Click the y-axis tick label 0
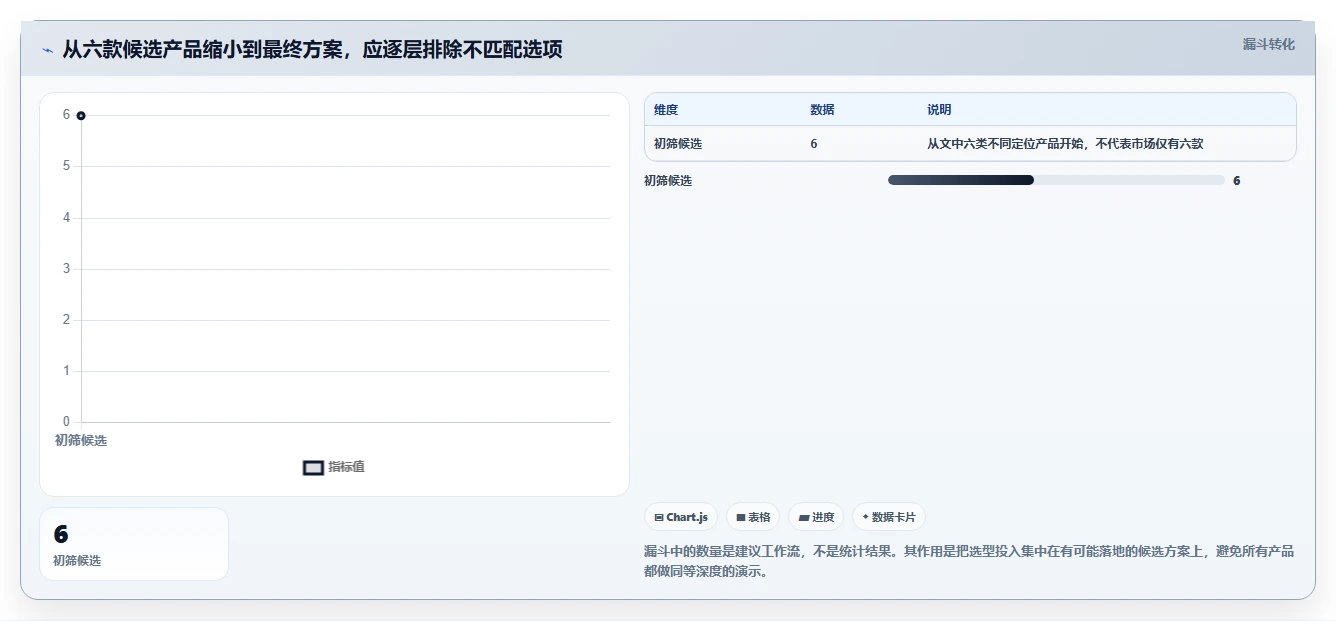Viewport: 1336px width, 621px height. coord(67,422)
